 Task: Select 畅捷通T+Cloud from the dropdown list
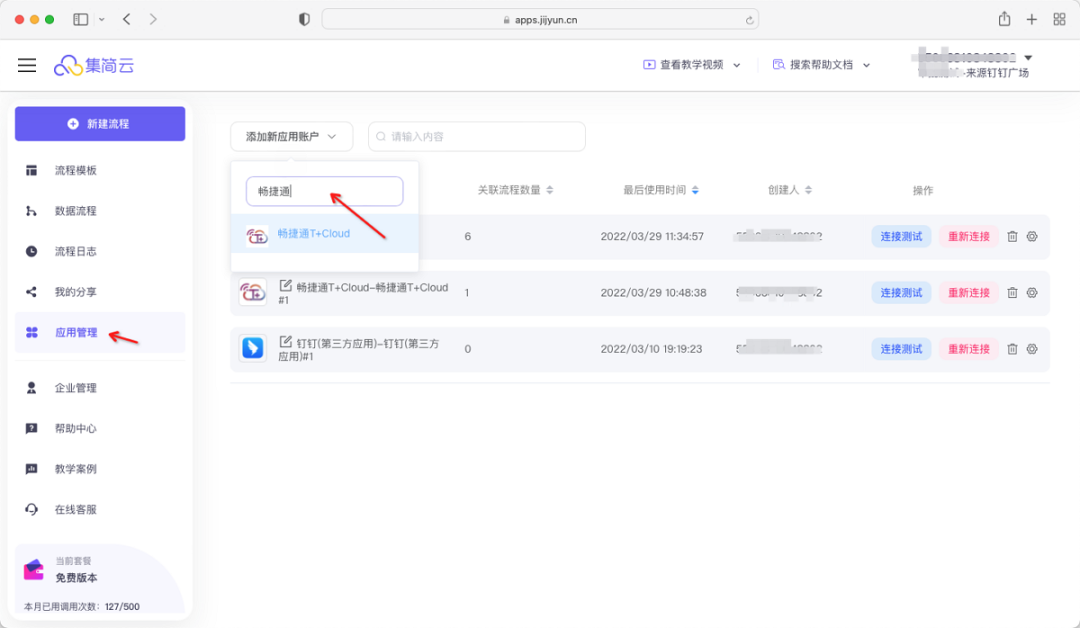pos(324,234)
